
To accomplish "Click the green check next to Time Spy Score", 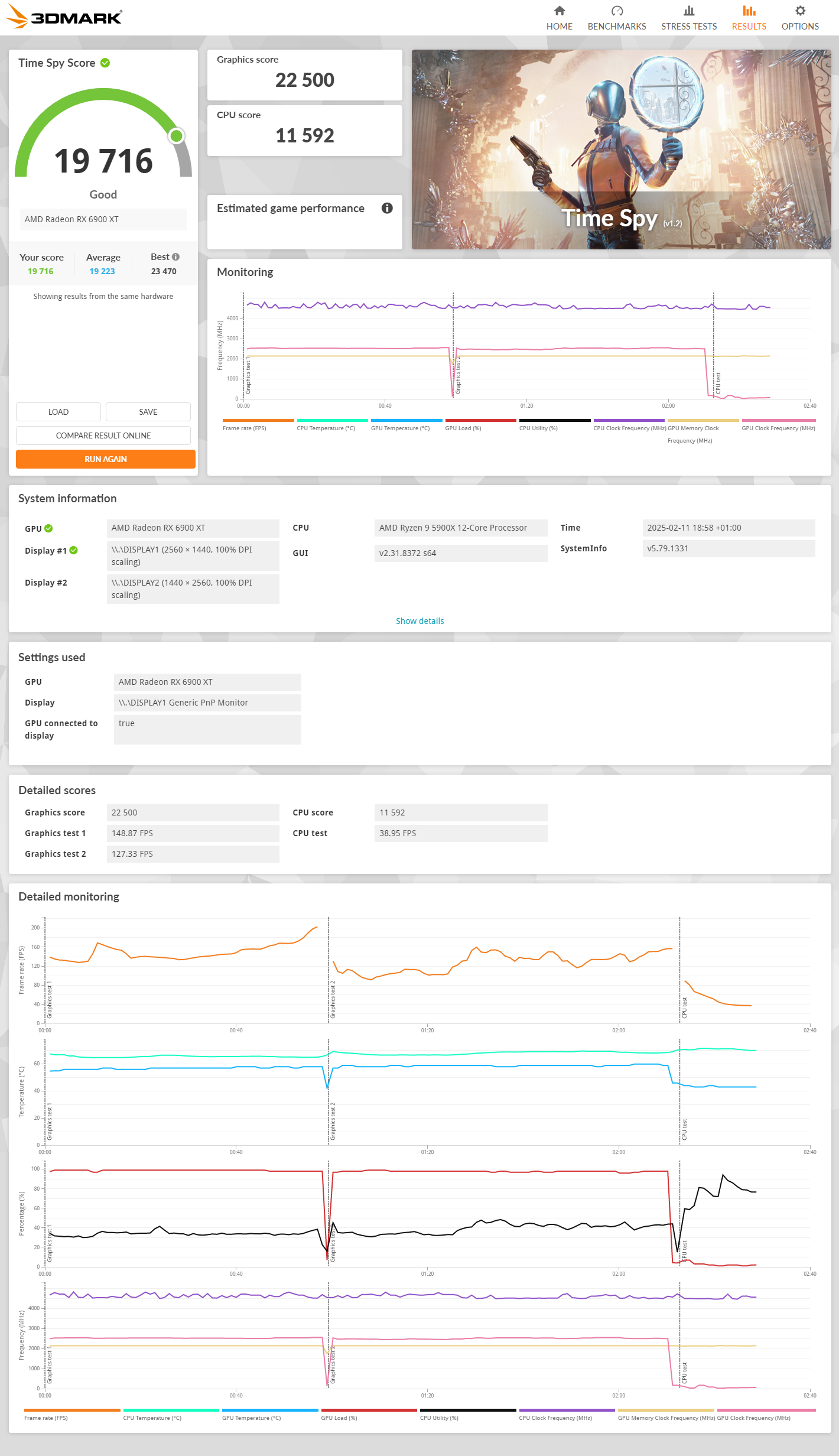I will 105,63.
